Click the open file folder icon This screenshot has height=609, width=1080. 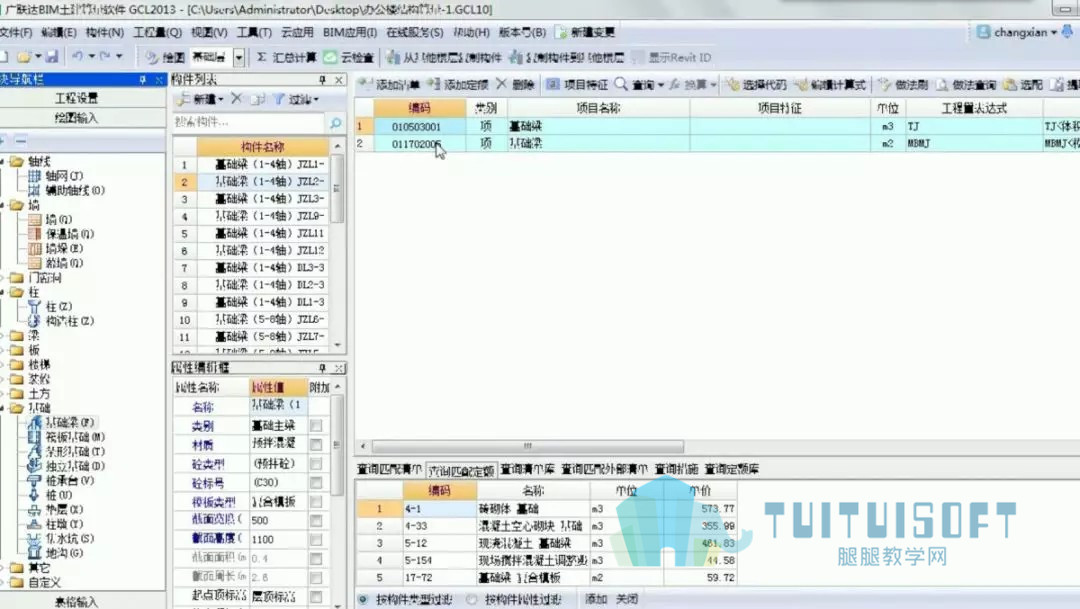24,57
